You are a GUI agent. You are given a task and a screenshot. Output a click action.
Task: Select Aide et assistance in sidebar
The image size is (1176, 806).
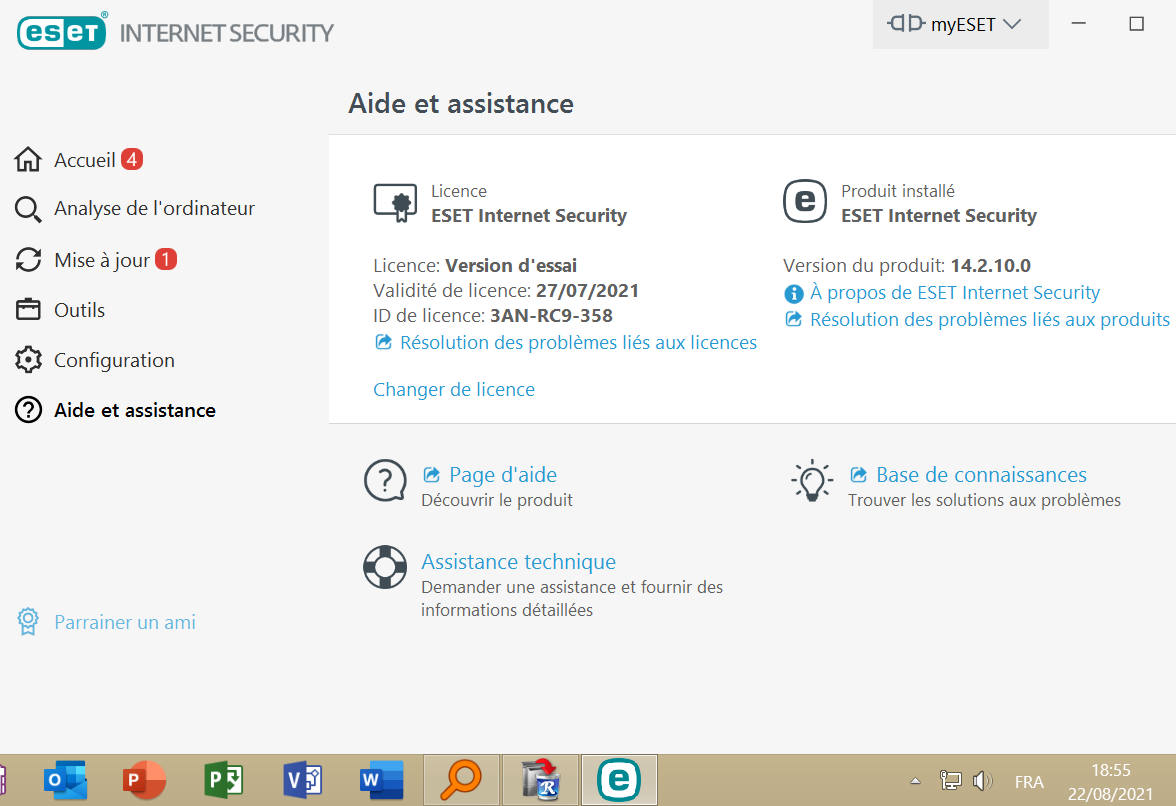click(135, 411)
